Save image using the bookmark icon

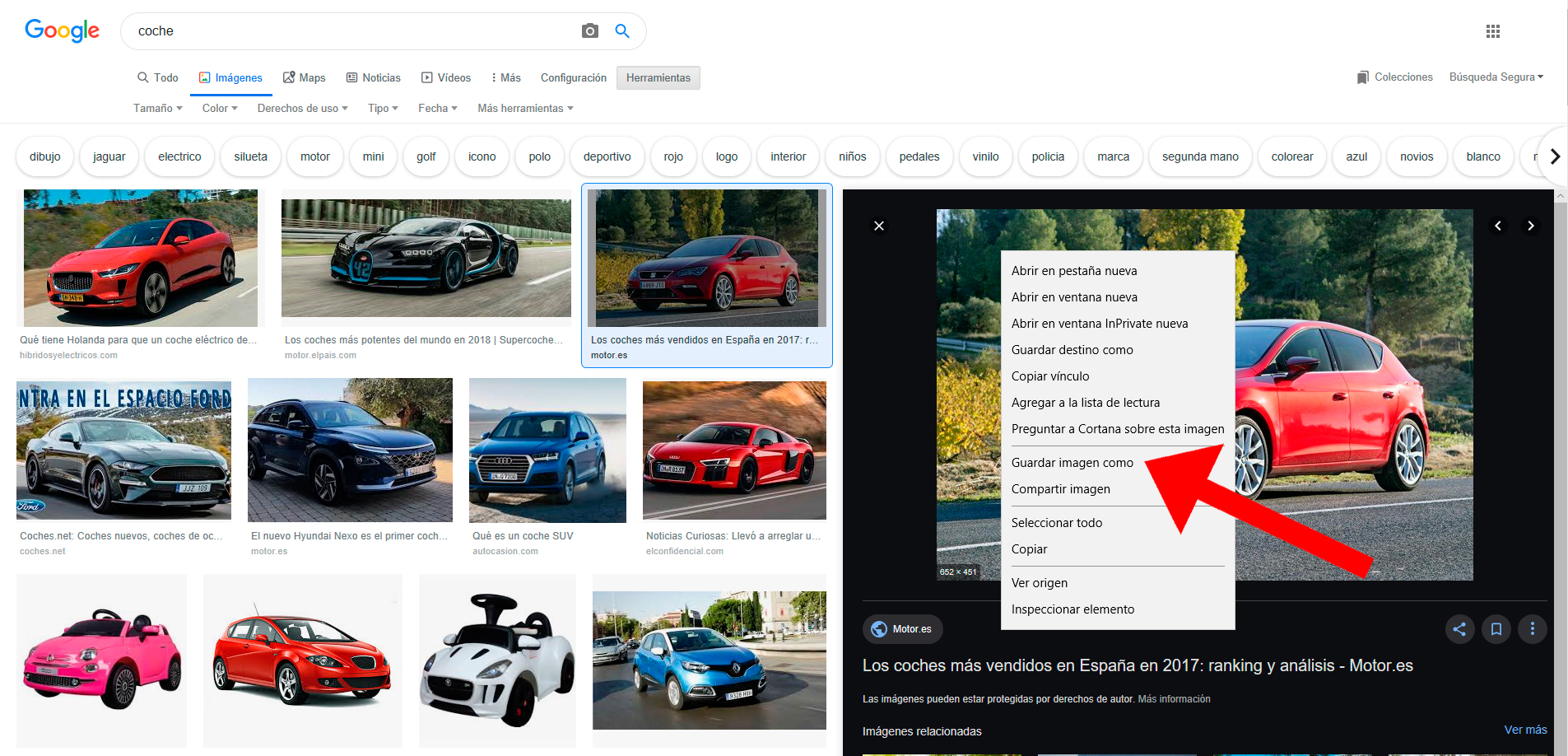tap(1496, 628)
